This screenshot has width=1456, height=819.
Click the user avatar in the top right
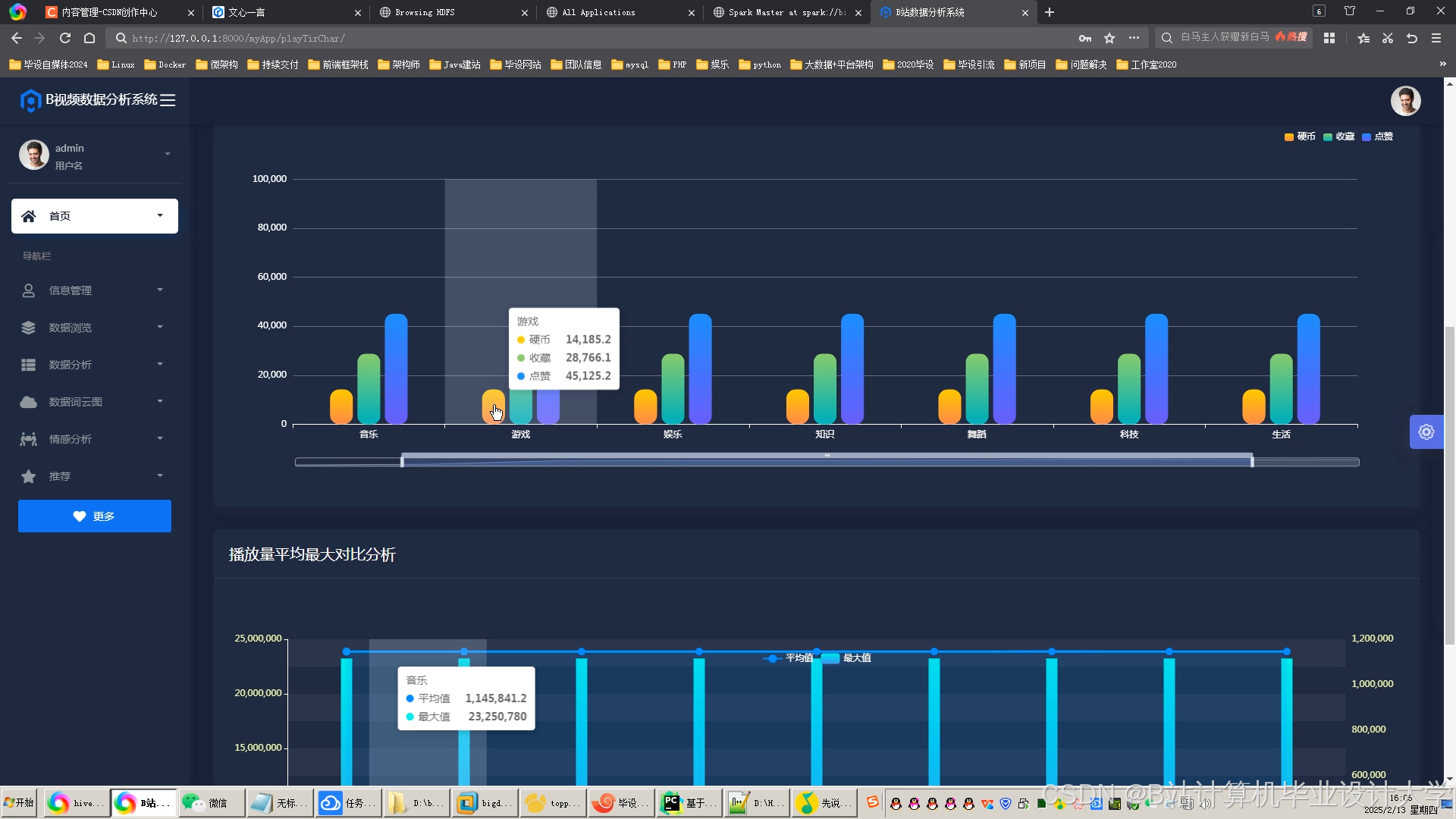click(x=1404, y=101)
